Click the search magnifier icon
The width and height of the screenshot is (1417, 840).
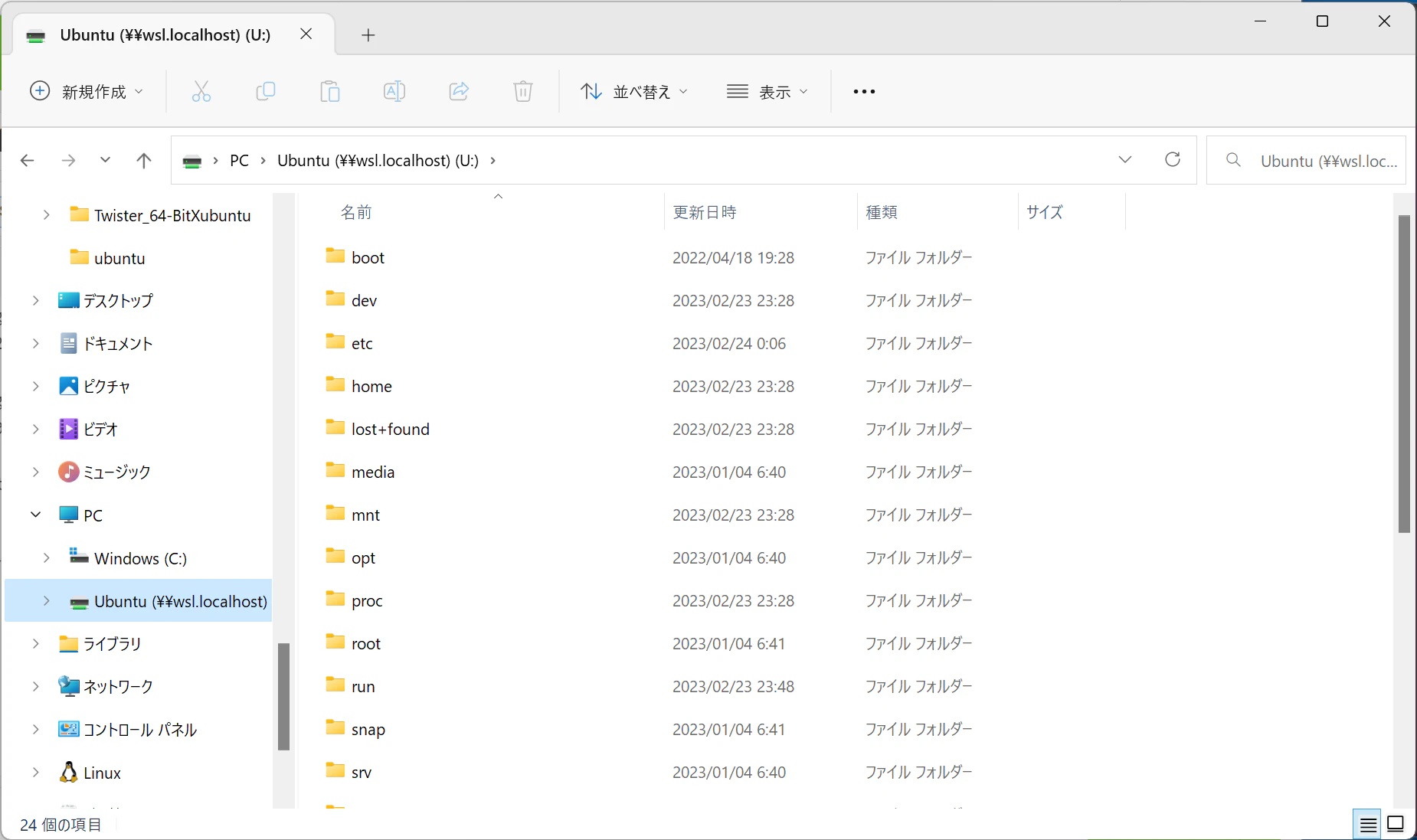pos(1233,160)
